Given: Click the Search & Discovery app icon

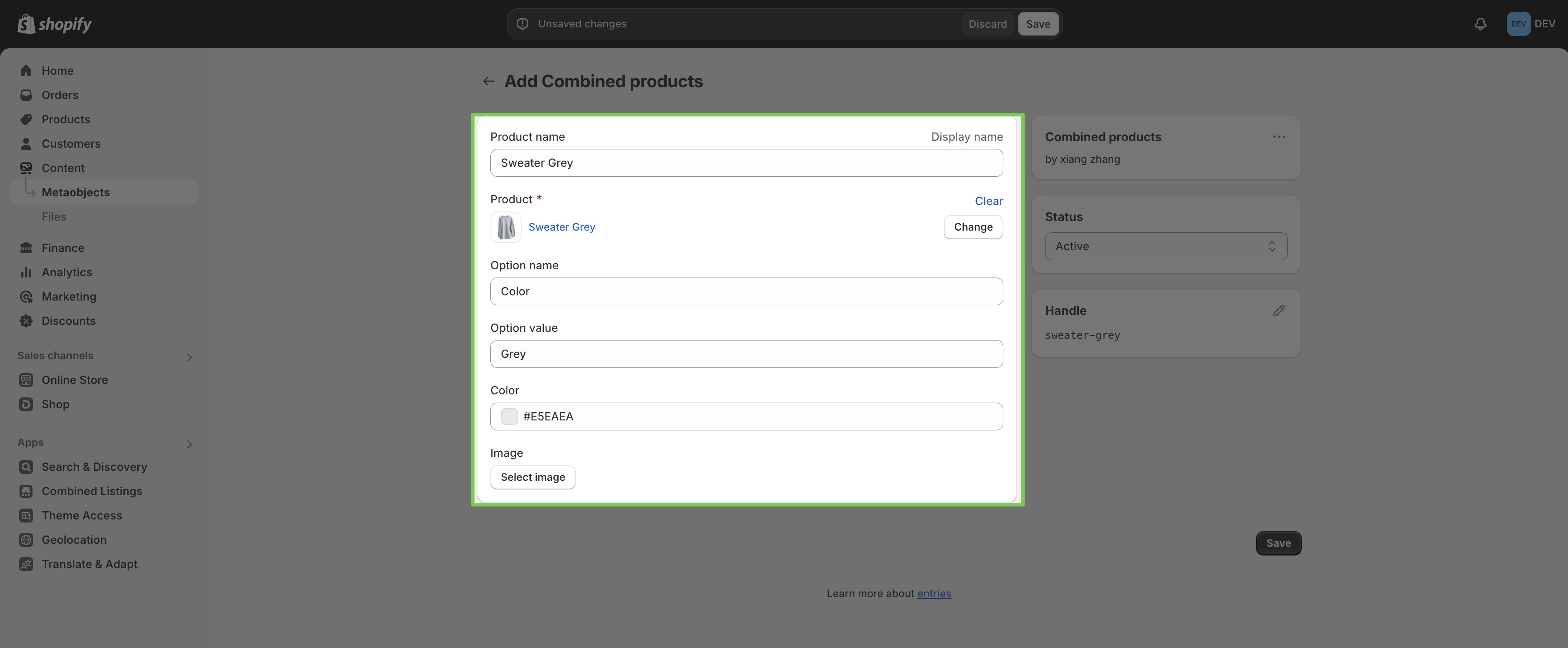Looking at the screenshot, I should [x=26, y=467].
